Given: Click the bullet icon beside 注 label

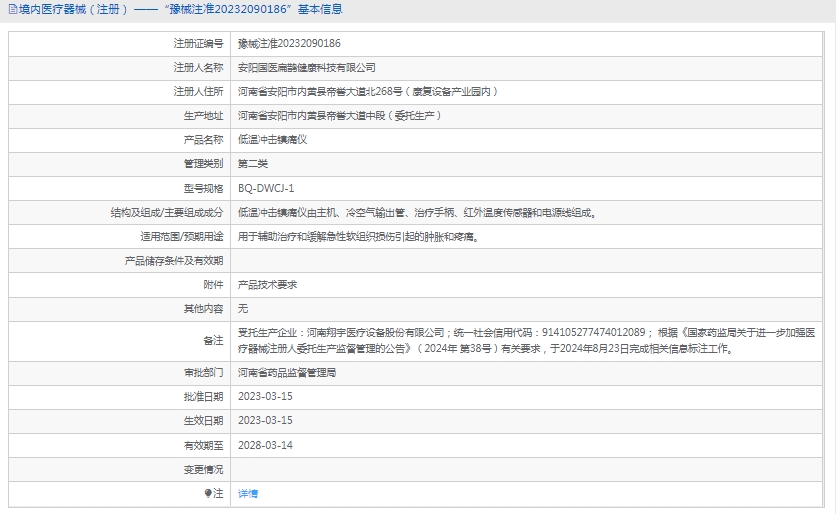Looking at the screenshot, I should (x=208, y=493).
